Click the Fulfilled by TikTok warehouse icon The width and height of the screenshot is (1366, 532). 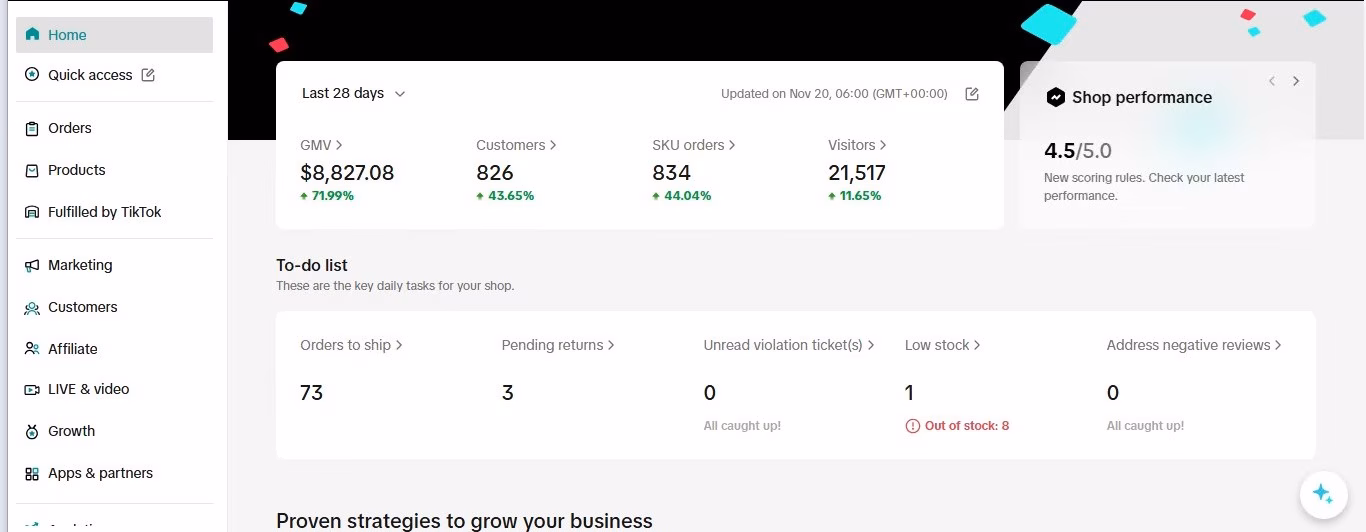coord(32,212)
